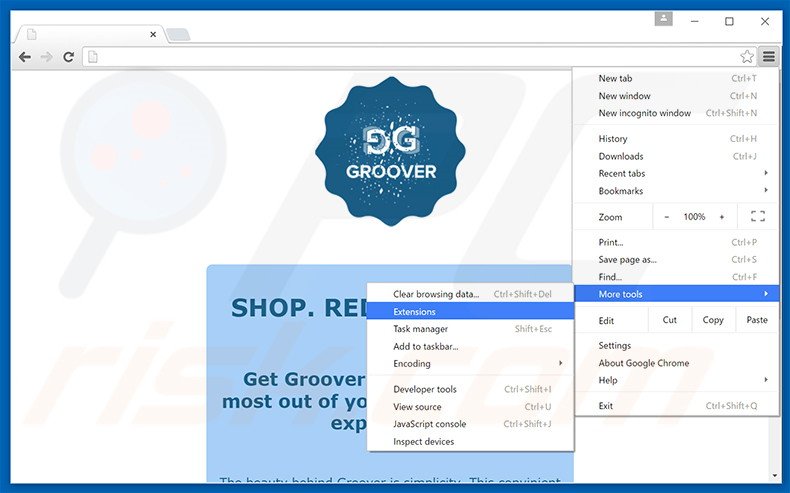Open History from the Chrome menu
The height and width of the screenshot is (493, 790).
pos(677,138)
